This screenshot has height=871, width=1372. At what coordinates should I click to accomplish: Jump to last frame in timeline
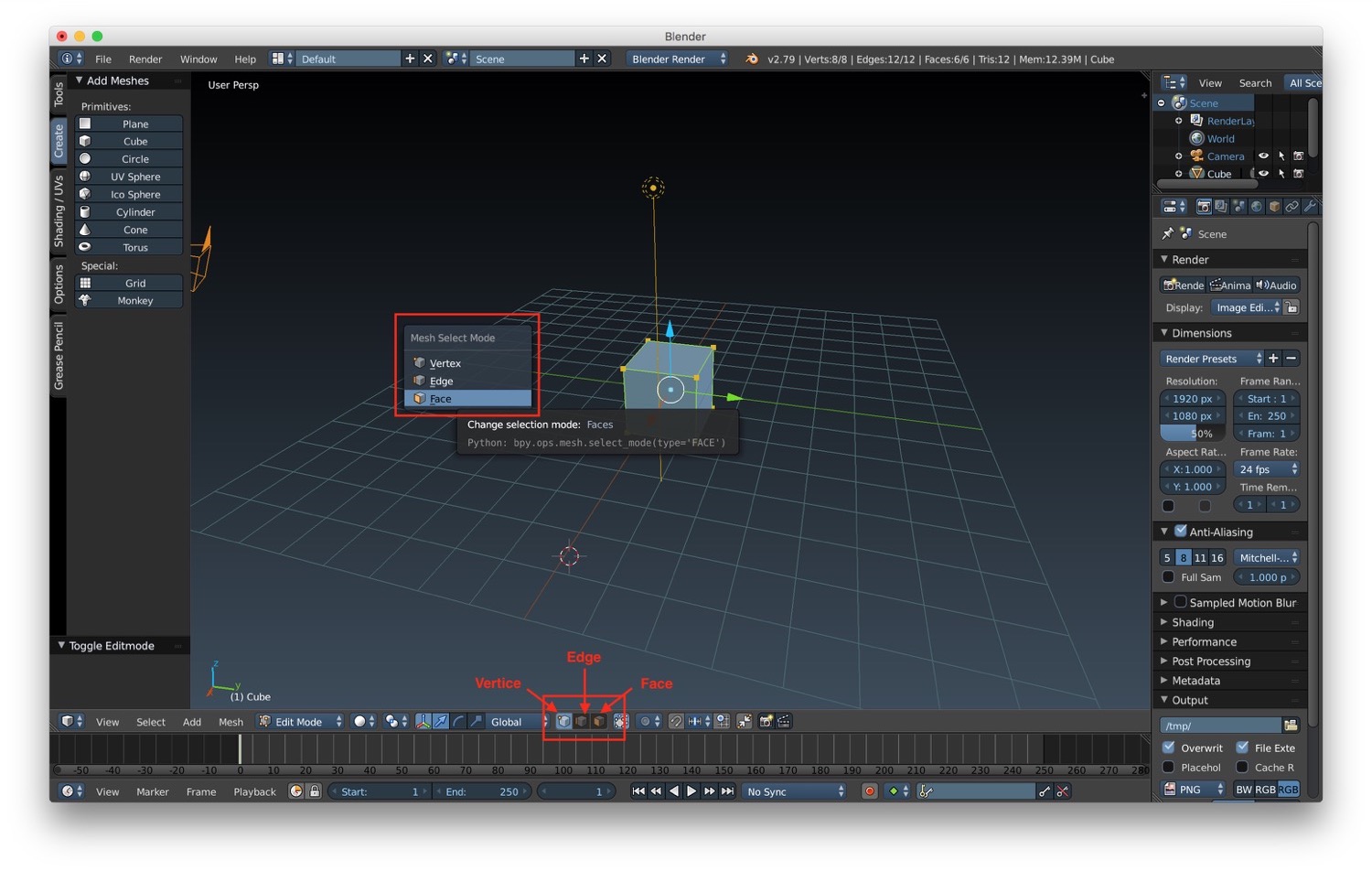pyautogui.click(x=727, y=791)
